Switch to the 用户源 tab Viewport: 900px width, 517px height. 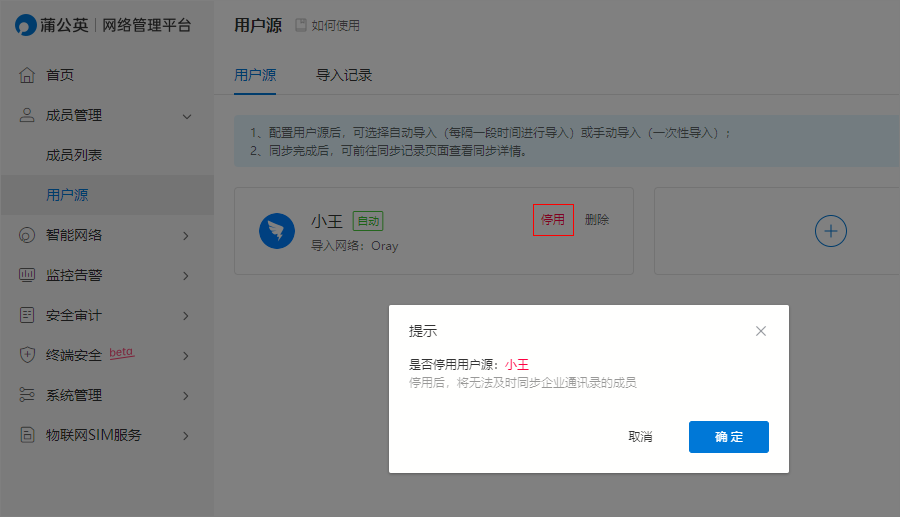[x=255, y=75]
